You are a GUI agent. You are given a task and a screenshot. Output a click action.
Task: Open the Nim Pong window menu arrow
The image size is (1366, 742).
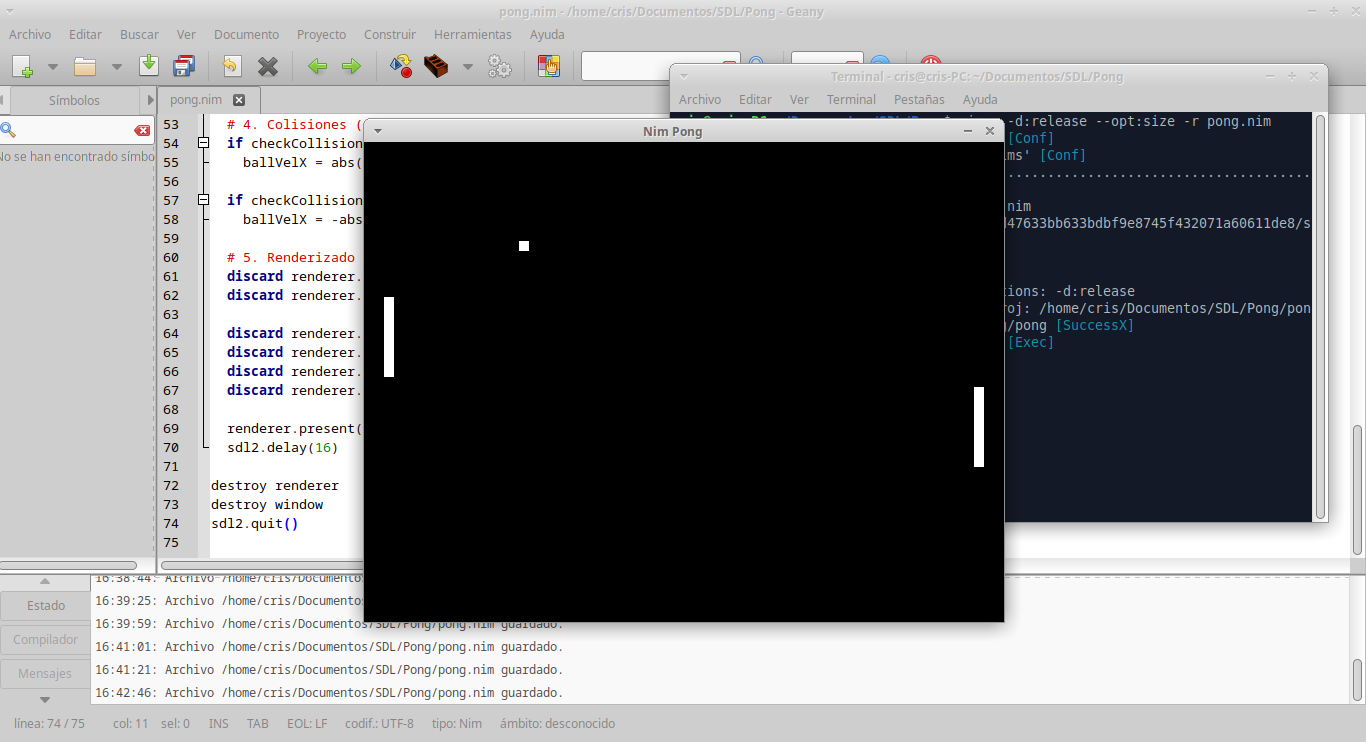(x=378, y=131)
